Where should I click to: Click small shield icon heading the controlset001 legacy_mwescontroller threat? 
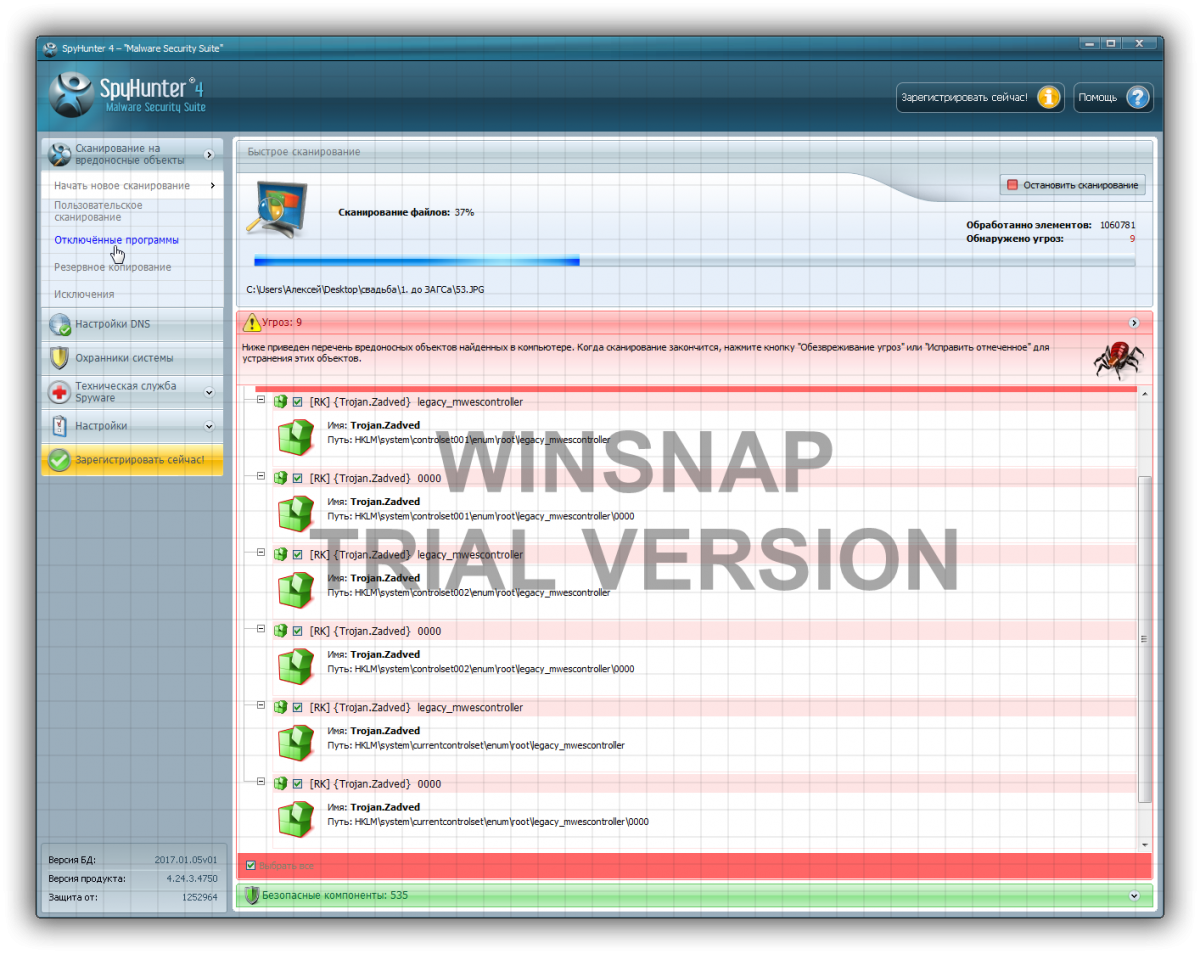coord(281,402)
